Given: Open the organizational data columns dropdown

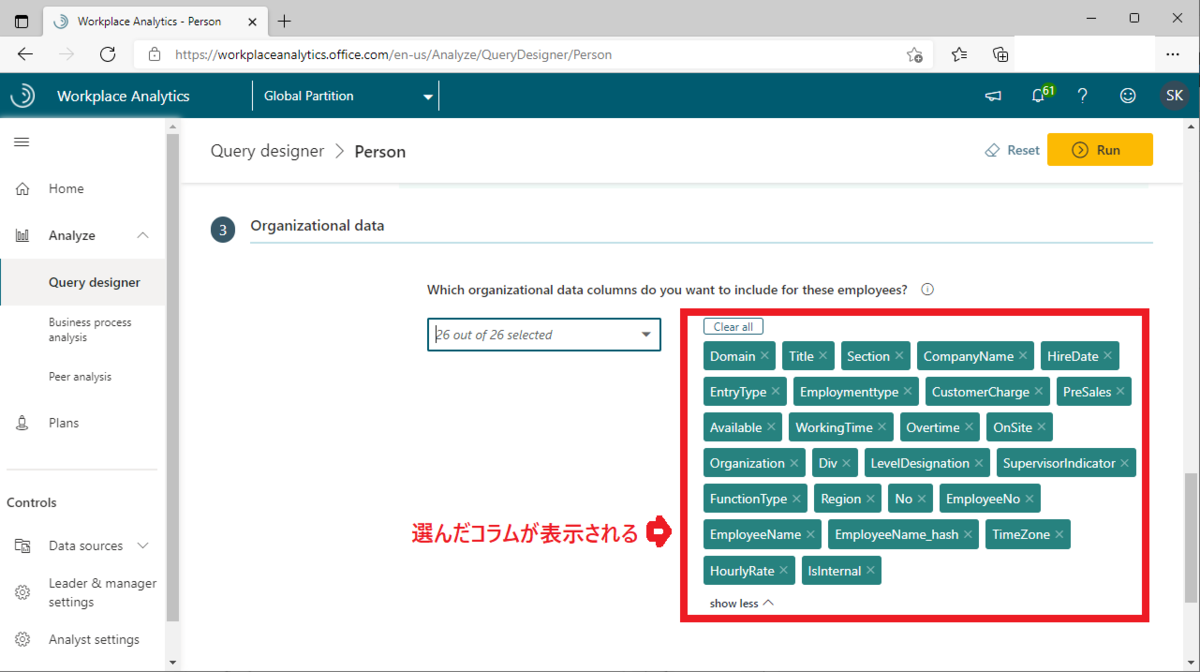Looking at the screenshot, I should pyautogui.click(x=544, y=335).
